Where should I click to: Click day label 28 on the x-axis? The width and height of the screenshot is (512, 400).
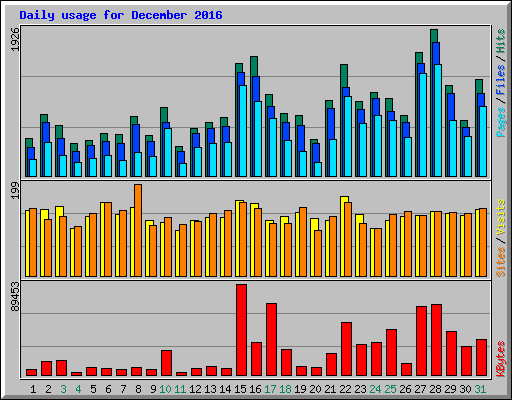tap(435, 389)
